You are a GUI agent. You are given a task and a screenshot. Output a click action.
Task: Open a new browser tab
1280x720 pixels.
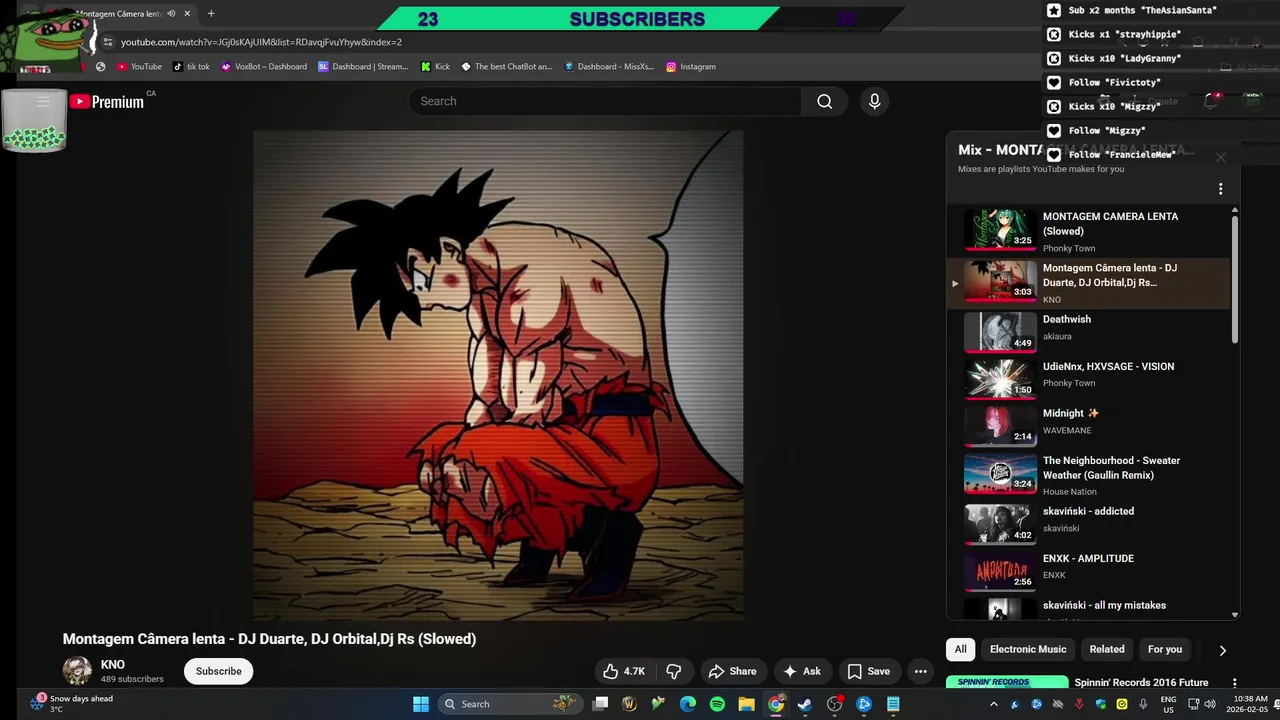211,14
